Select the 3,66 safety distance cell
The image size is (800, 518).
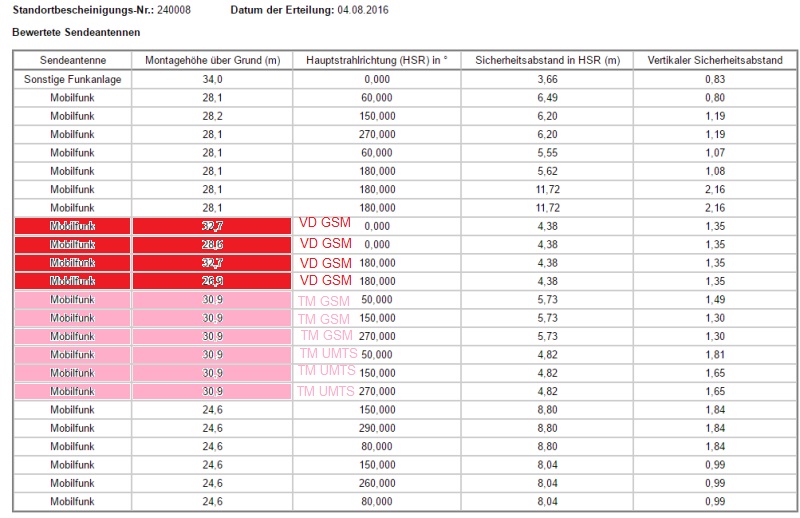[547, 79]
